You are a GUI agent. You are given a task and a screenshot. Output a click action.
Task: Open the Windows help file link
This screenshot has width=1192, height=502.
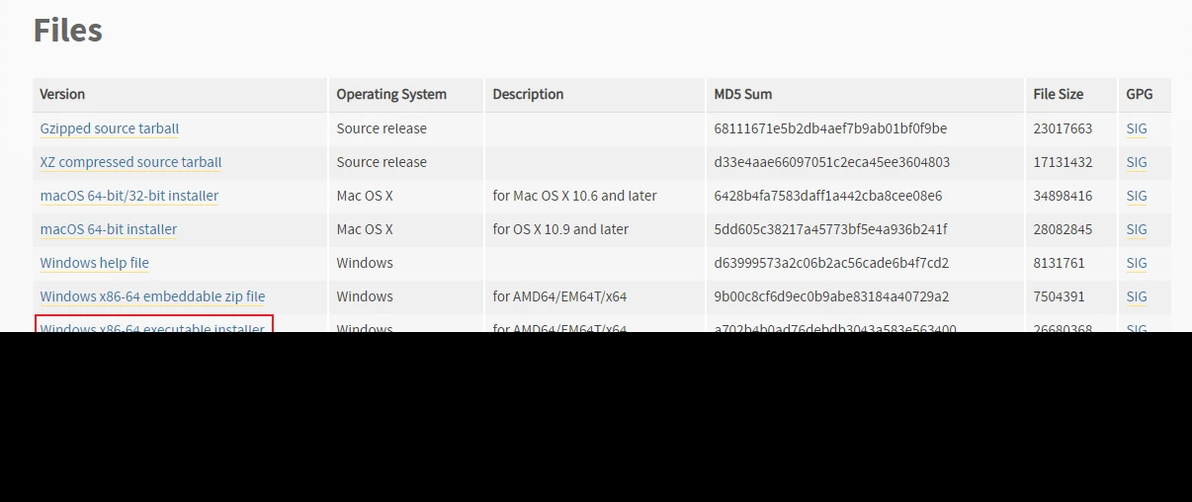[x=94, y=263]
